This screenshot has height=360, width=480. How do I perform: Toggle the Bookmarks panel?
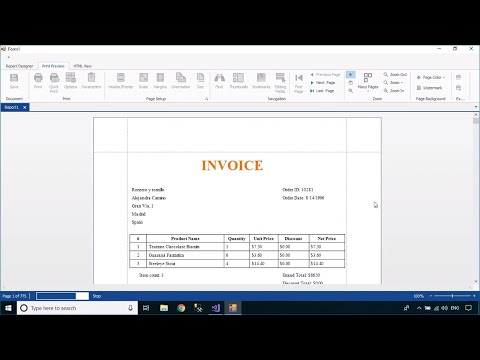point(261,81)
